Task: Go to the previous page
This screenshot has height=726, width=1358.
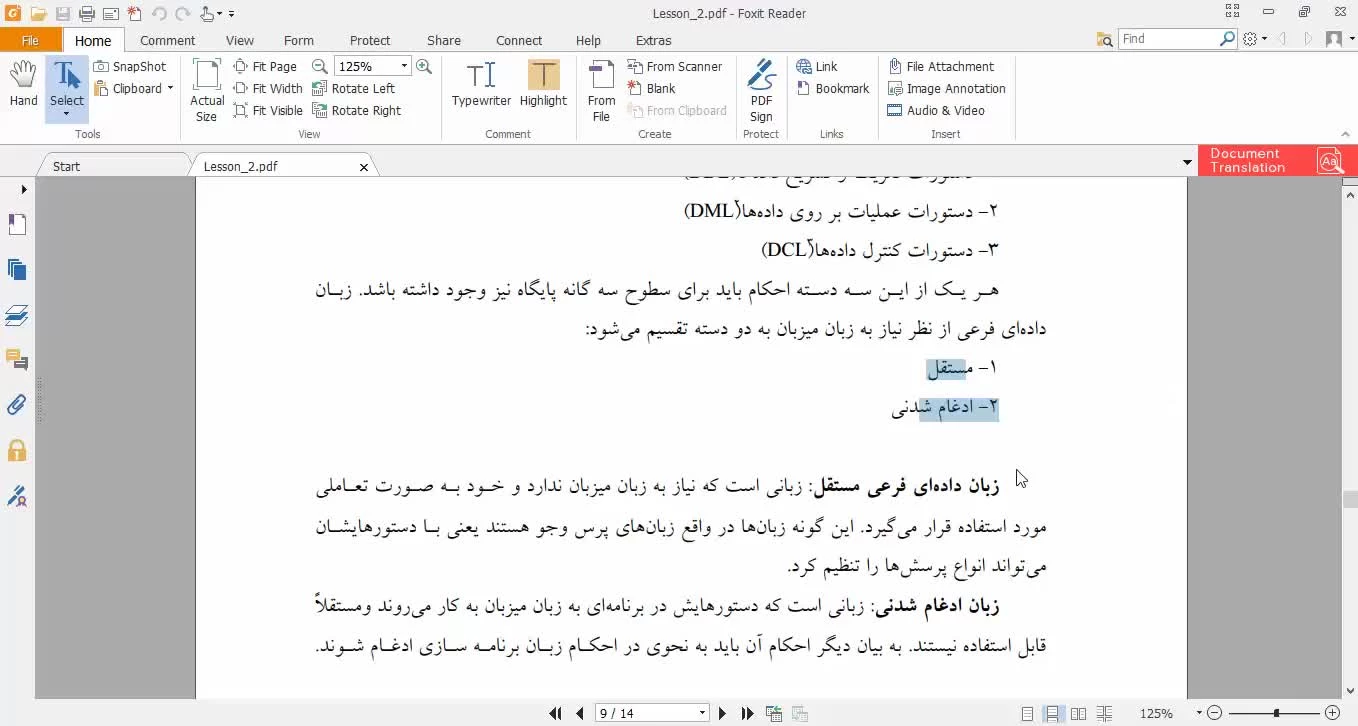Action: click(x=579, y=713)
